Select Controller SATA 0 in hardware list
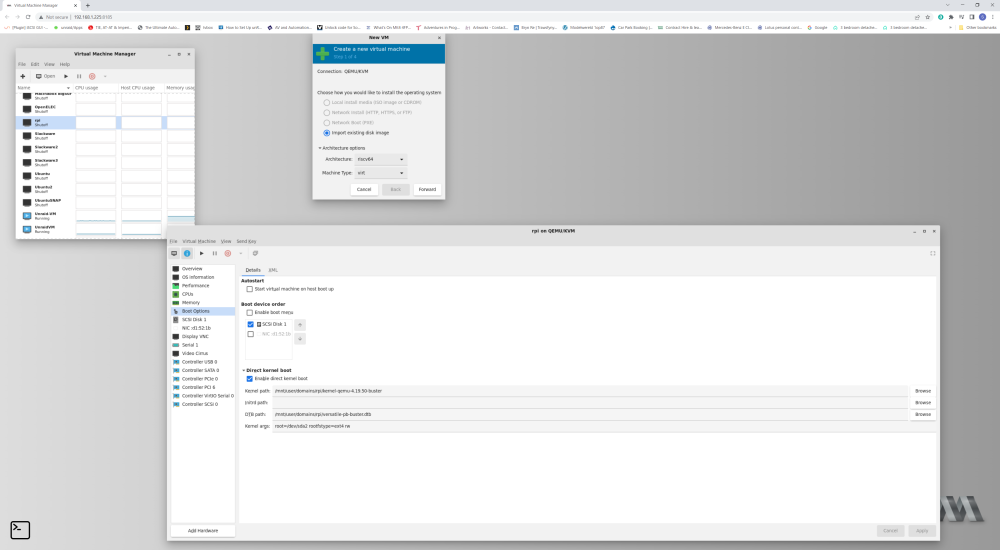Screen dimensions: 1000x550 tap(203, 370)
